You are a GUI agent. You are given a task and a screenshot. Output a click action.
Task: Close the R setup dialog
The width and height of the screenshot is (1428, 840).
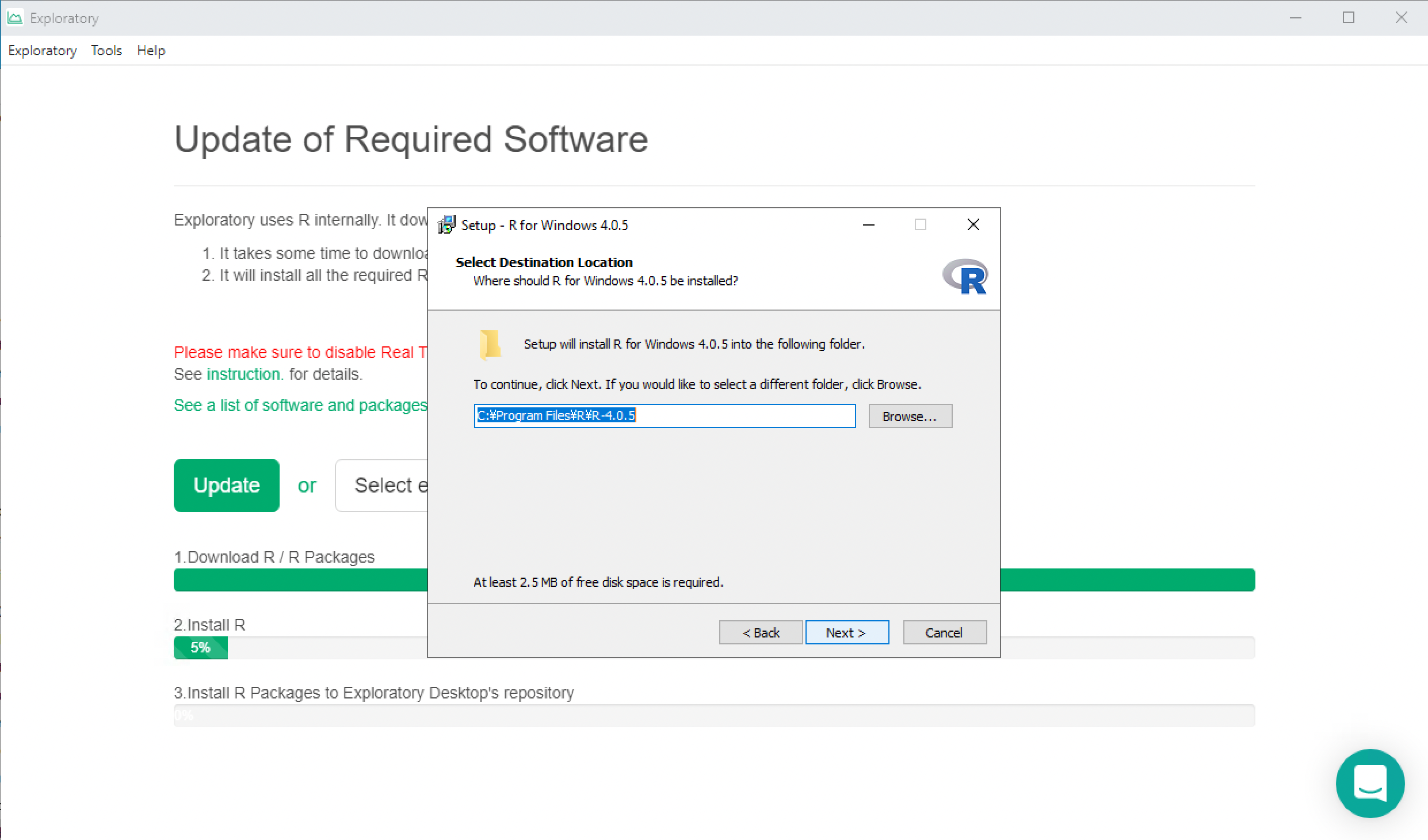coord(973,224)
